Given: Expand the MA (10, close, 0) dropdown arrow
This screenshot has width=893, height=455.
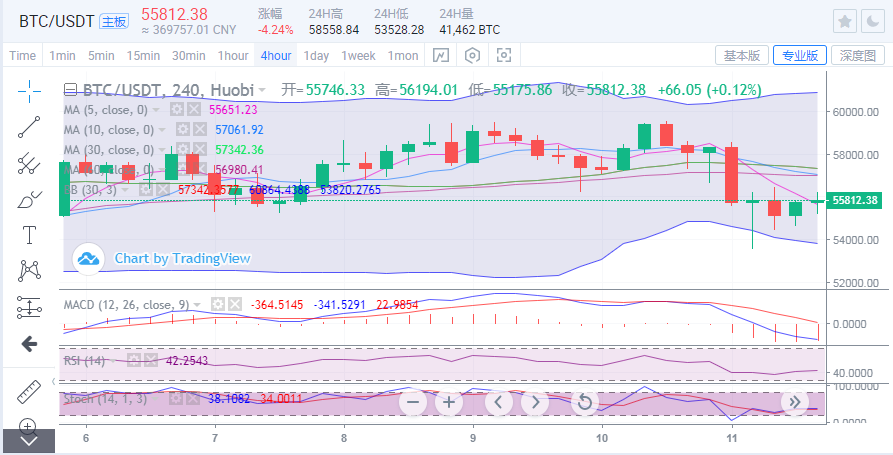Looking at the screenshot, I should point(162,130).
